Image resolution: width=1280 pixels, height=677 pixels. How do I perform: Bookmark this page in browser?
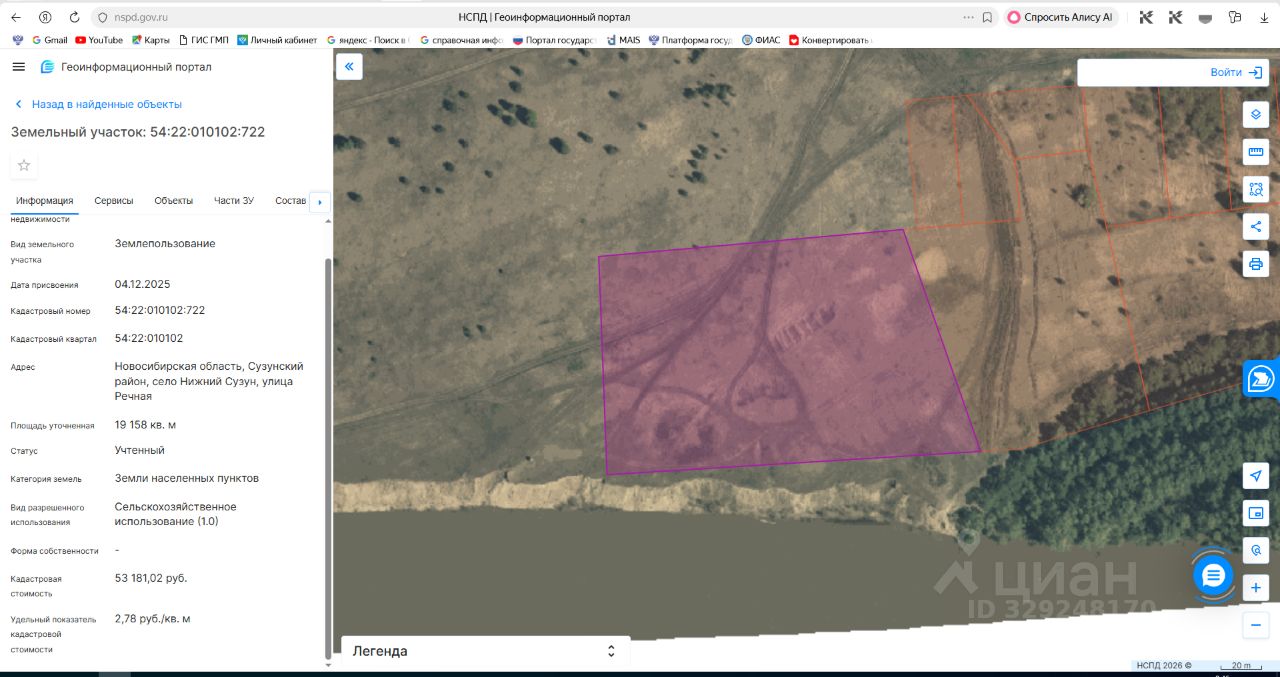[987, 17]
